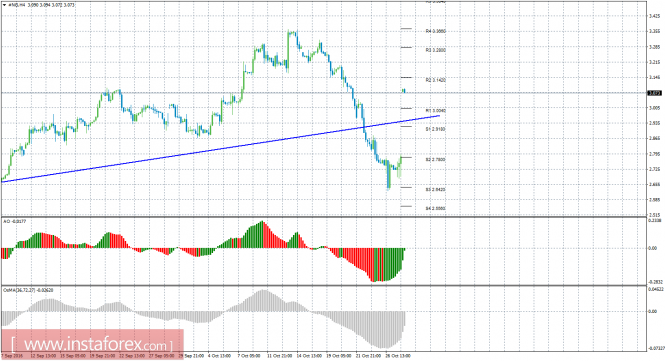Select the S2 support level label
This screenshot has height=361, width=665.
pyautogui.click(x=436, y=160)
